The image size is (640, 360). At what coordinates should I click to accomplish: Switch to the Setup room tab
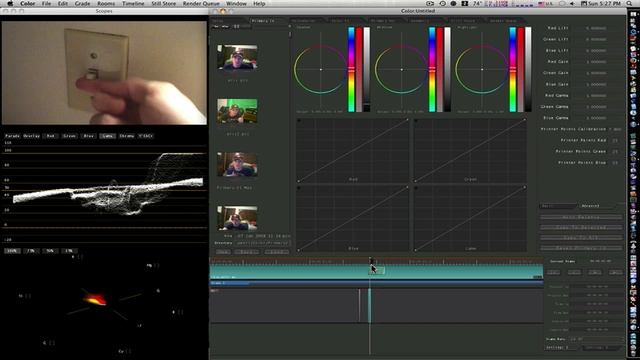point(229,20)
